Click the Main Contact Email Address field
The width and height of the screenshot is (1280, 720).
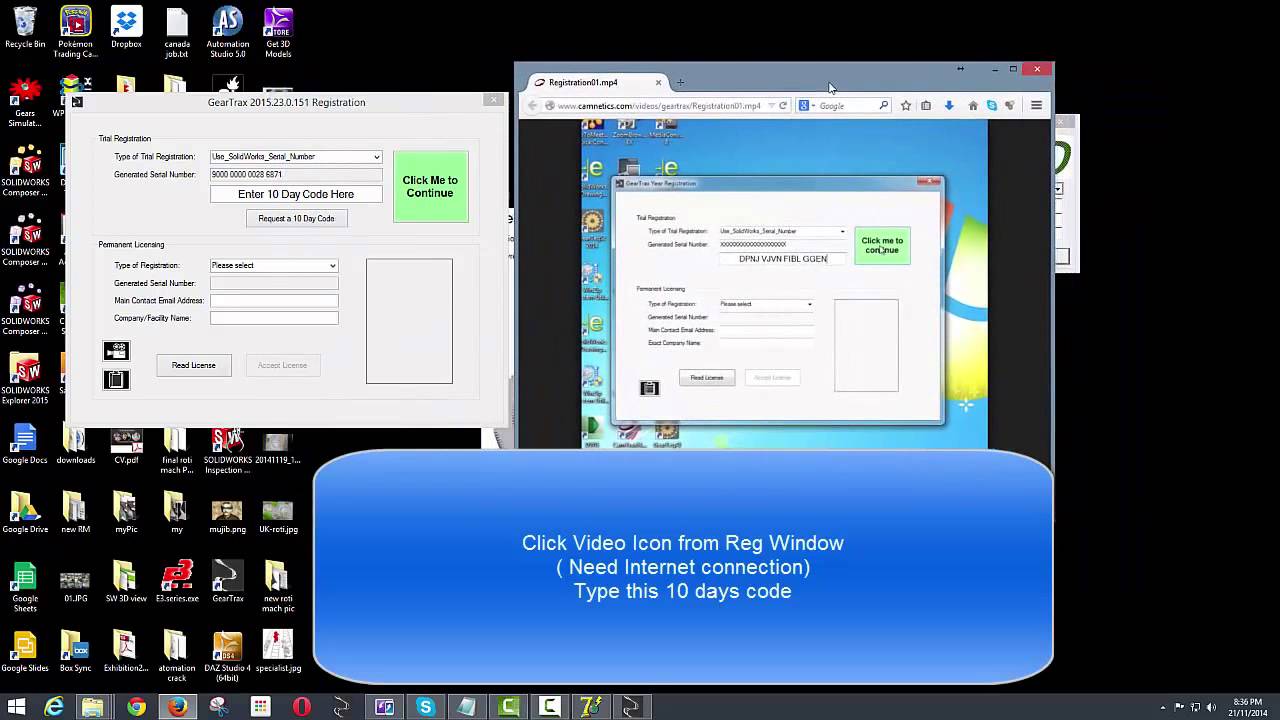coord(274,300)
